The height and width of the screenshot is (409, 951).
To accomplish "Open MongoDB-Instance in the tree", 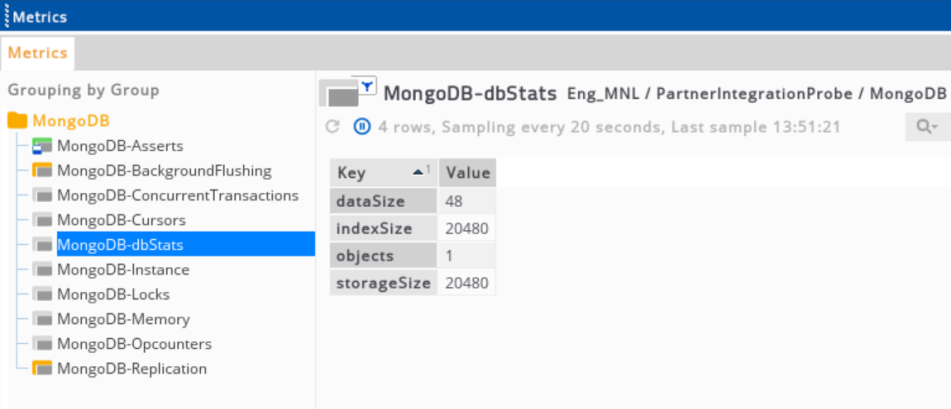I will 123,270.
